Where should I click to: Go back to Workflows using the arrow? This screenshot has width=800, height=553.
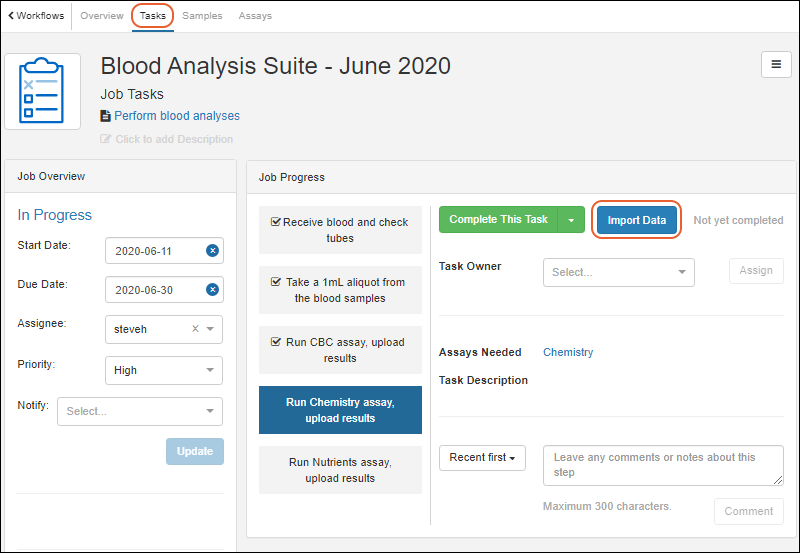[11, 16]
